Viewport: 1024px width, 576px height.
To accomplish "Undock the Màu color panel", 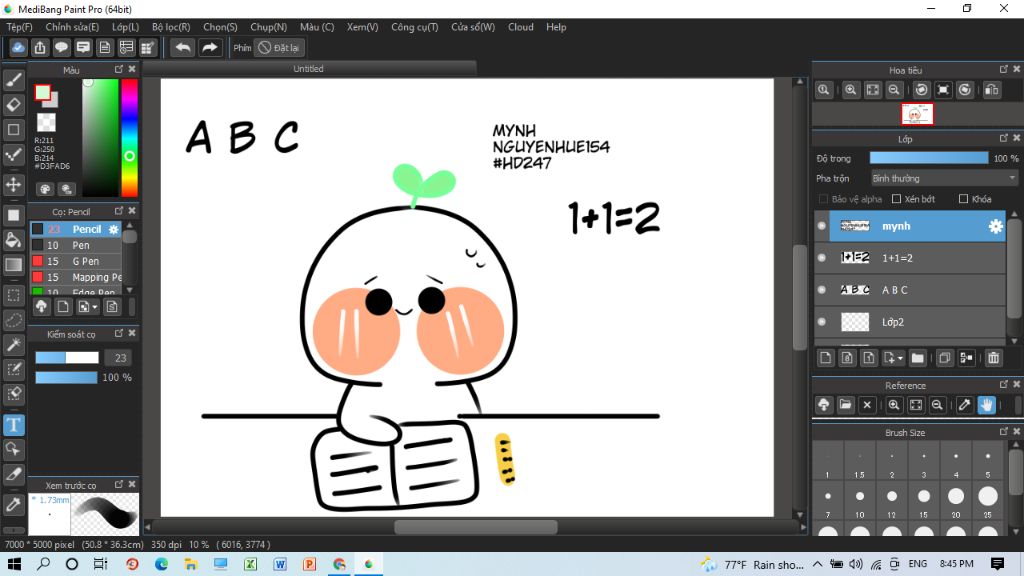I will (119, 69).
